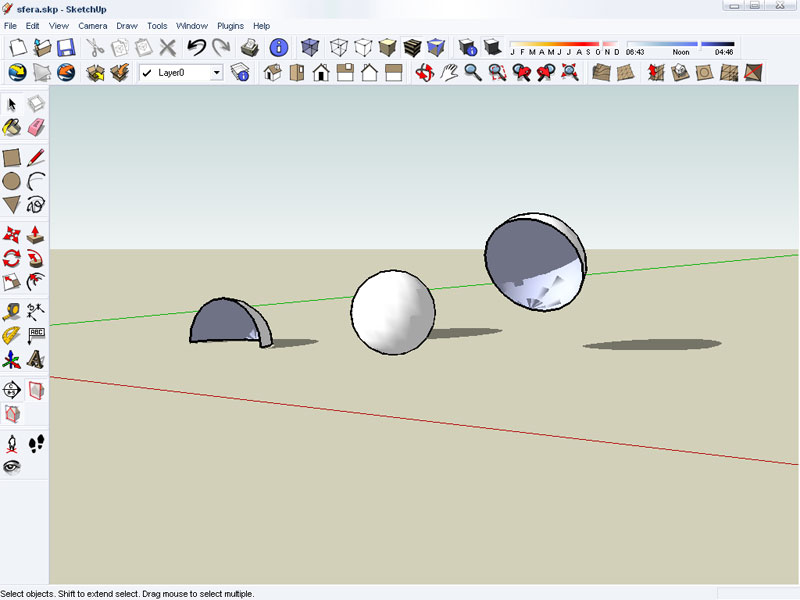Open the Layer0 layer dropdown
Image resolution: width=800 pixels, height=600 pixels.
(217, 73)
